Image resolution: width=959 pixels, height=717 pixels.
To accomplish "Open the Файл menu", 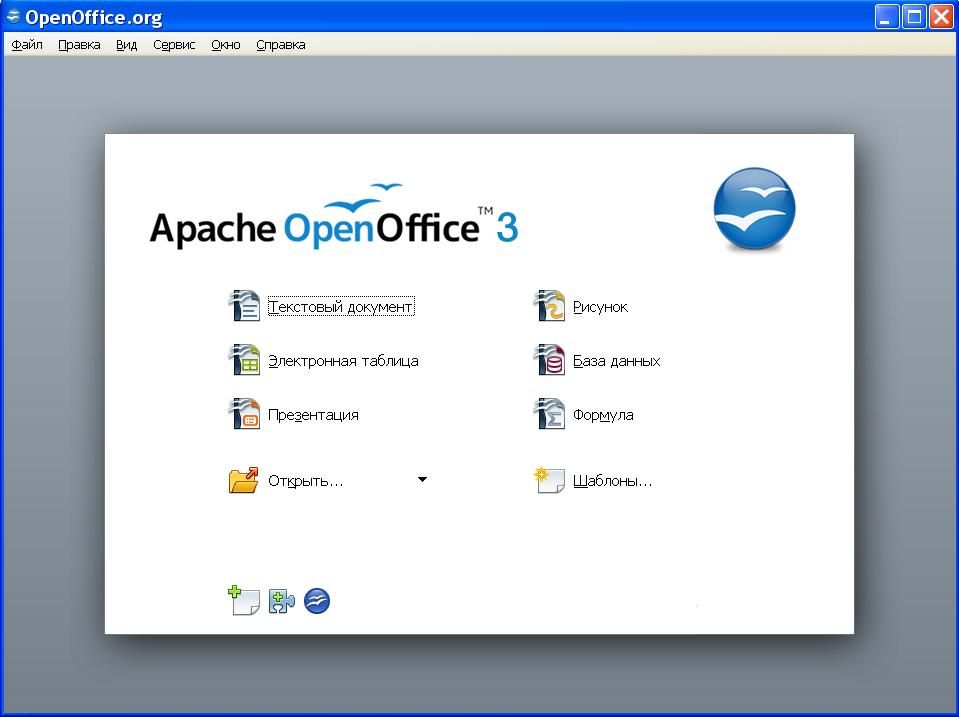I will click(27, 45).
